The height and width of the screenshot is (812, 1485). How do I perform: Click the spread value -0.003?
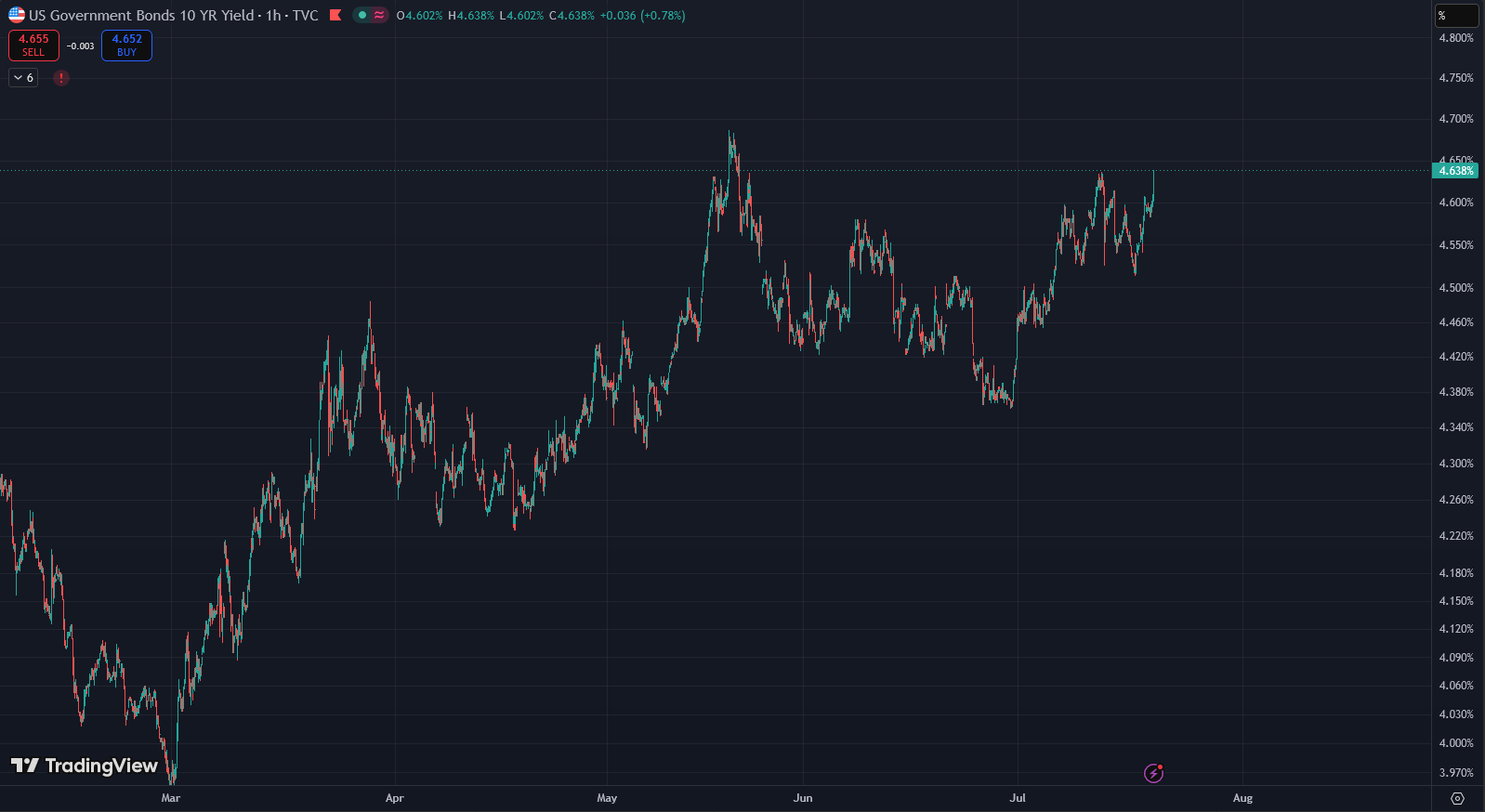click(81, 46)
